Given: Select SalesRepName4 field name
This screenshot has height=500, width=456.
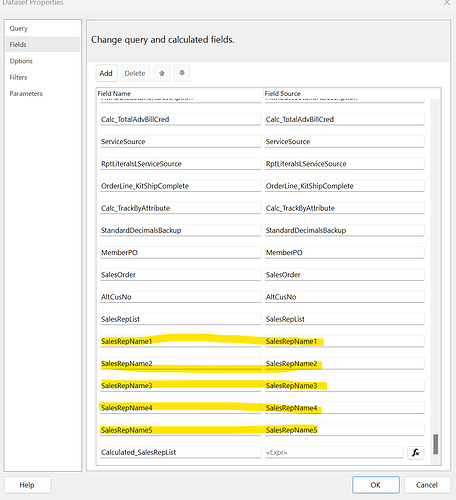Looking at the screenshot, I should [x=180, y=408].
